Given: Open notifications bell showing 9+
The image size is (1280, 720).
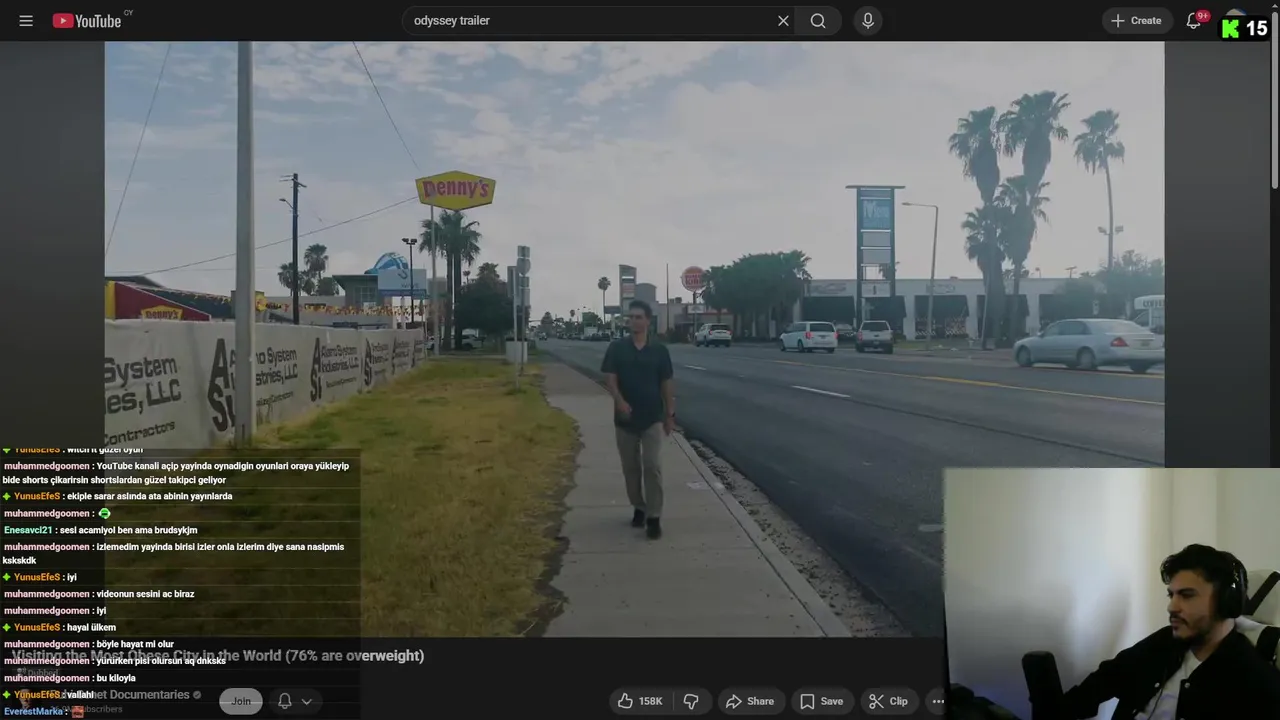Looking at the screenshot, I should click(x=1193, y=20).
